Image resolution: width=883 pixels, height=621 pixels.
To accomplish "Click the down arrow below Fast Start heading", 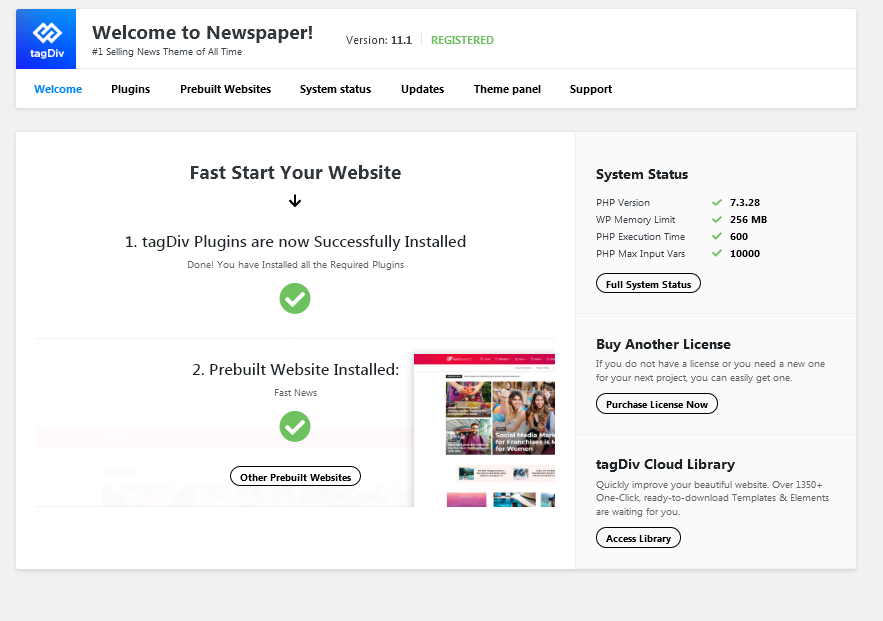I will (x=295, y=201).
